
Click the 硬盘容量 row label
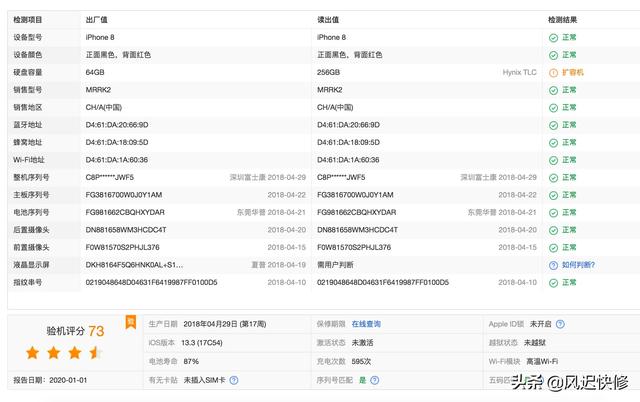click(x=28, y=72)
